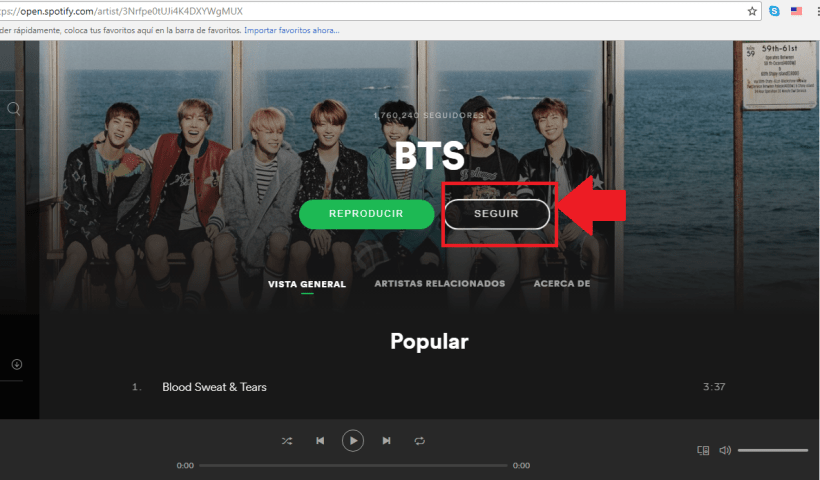This screenshot has height=480, width=820.
Task: Skip to next track
Action: [386, 441]
